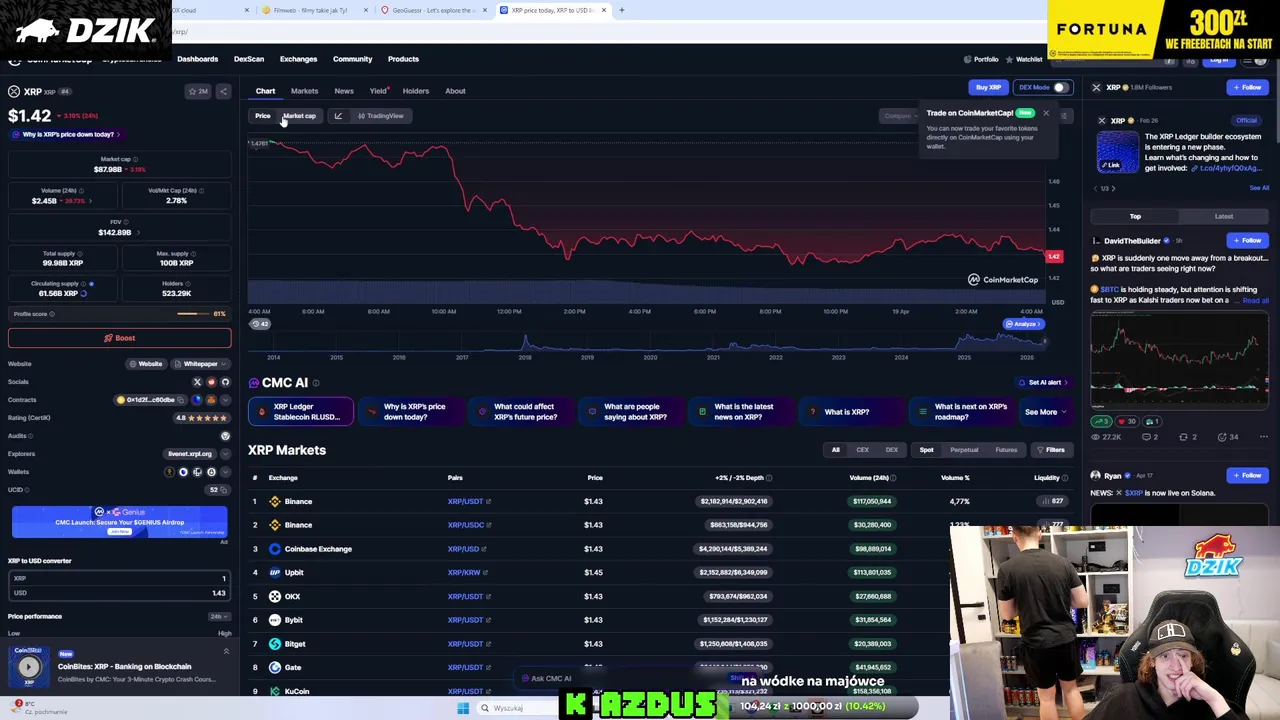The image size is (1280, 720).
Task: Play the CoinBites XRP video
Action: pyautogui.click(x=28, y=667)
